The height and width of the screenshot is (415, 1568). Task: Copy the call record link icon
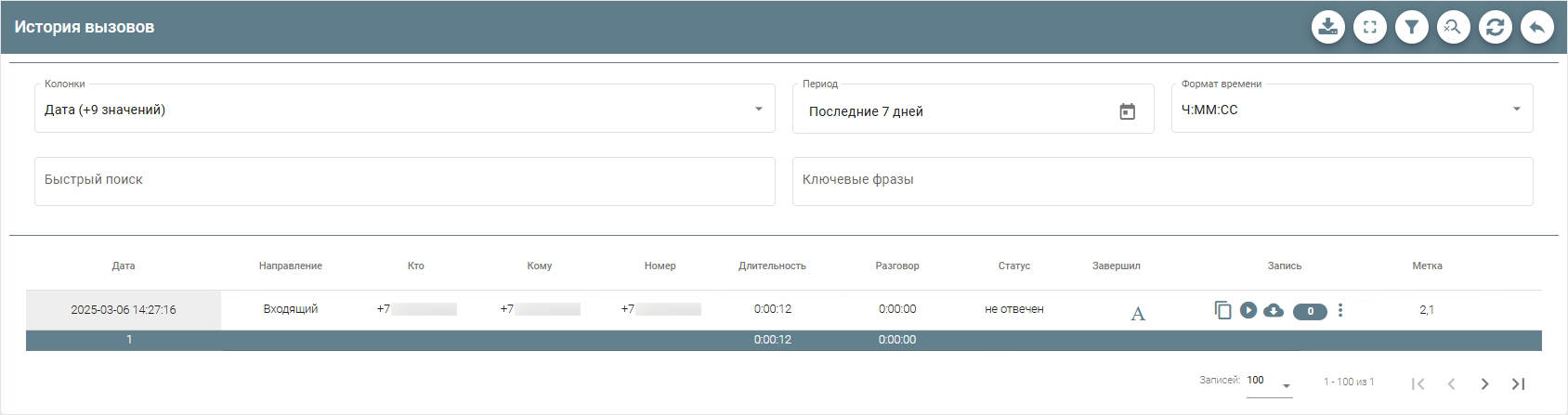1222,310
